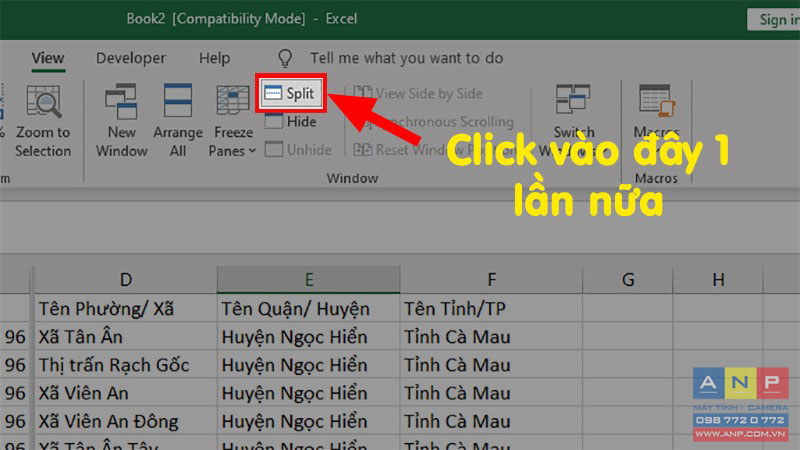Click the Sign in button
The height and width of the screenshot is (450, 800).
click(x=773, y=20)
